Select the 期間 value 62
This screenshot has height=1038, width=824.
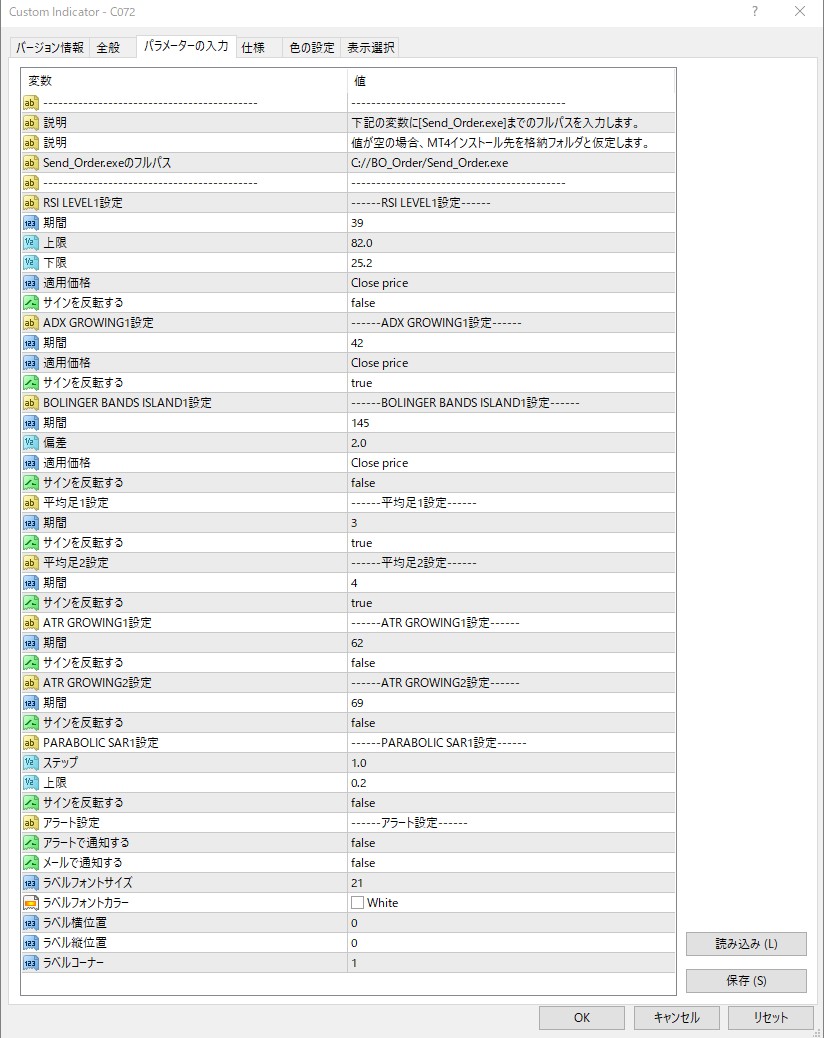[x=511, y=643]
